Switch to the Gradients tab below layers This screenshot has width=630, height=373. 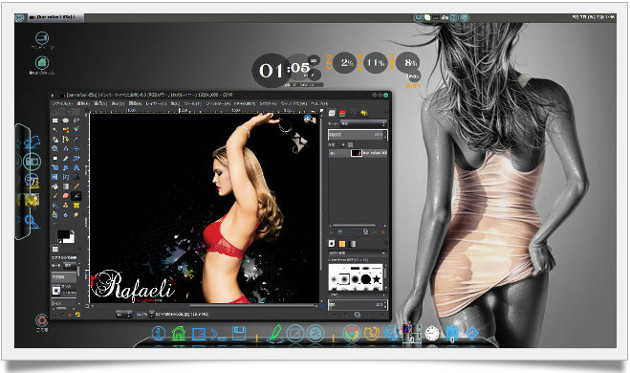[352, 244]
